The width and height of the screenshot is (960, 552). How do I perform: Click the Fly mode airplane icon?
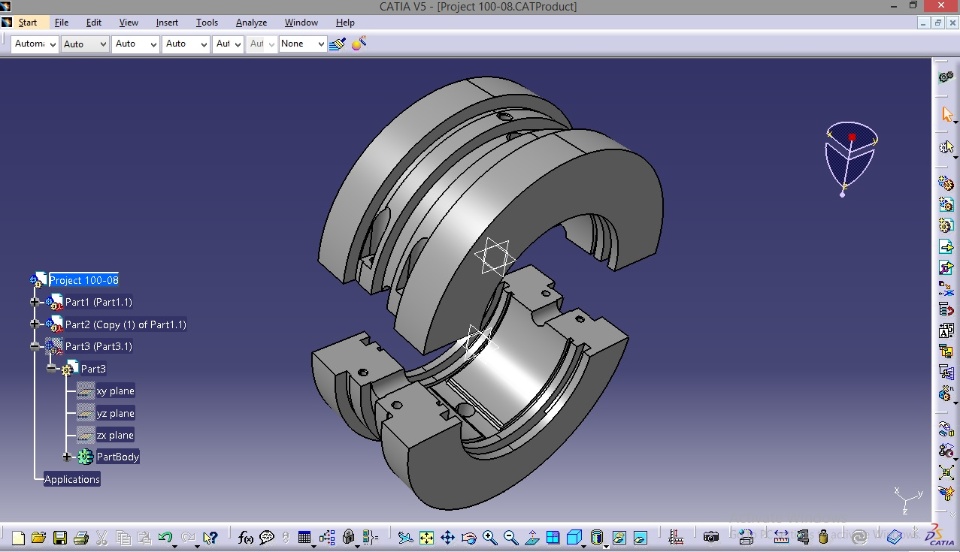point(405,538)
